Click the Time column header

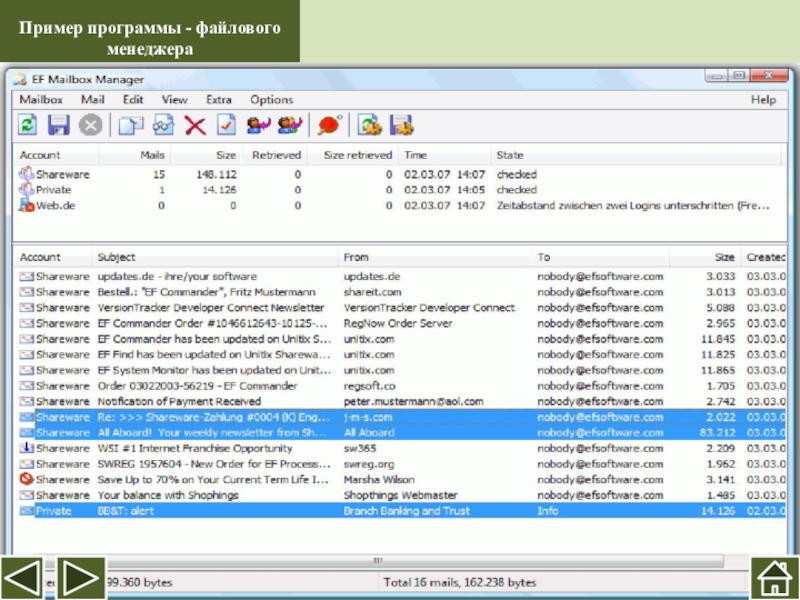coord(444,155)
